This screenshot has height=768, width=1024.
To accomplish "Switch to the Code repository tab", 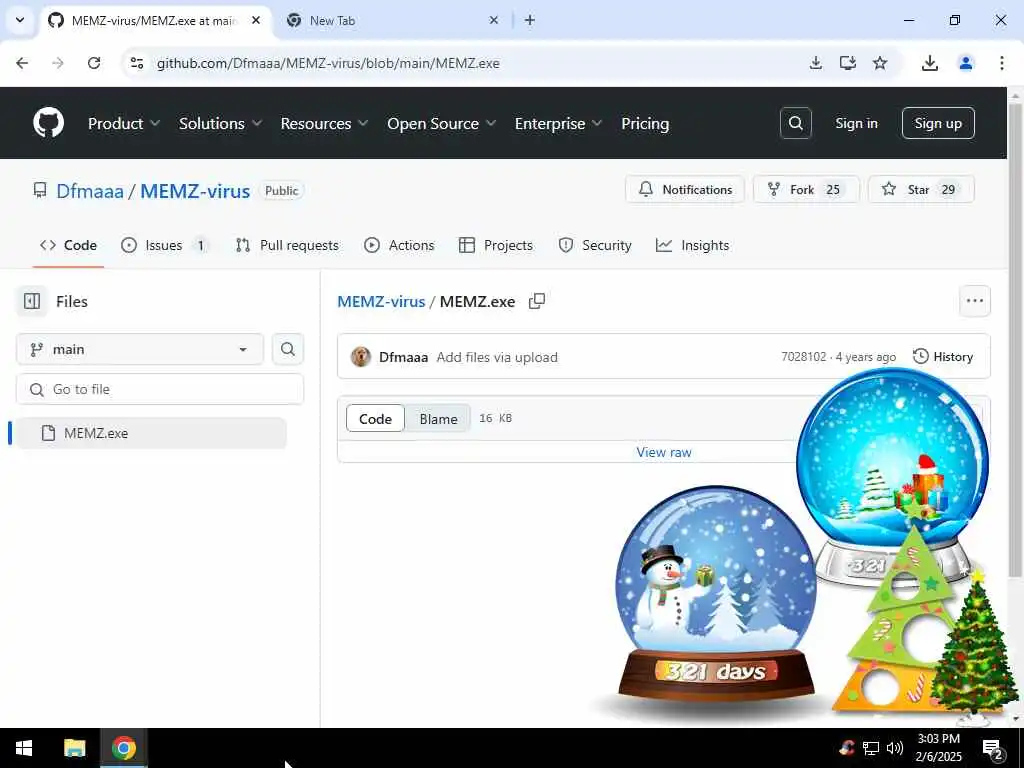I will pos(69,245).
